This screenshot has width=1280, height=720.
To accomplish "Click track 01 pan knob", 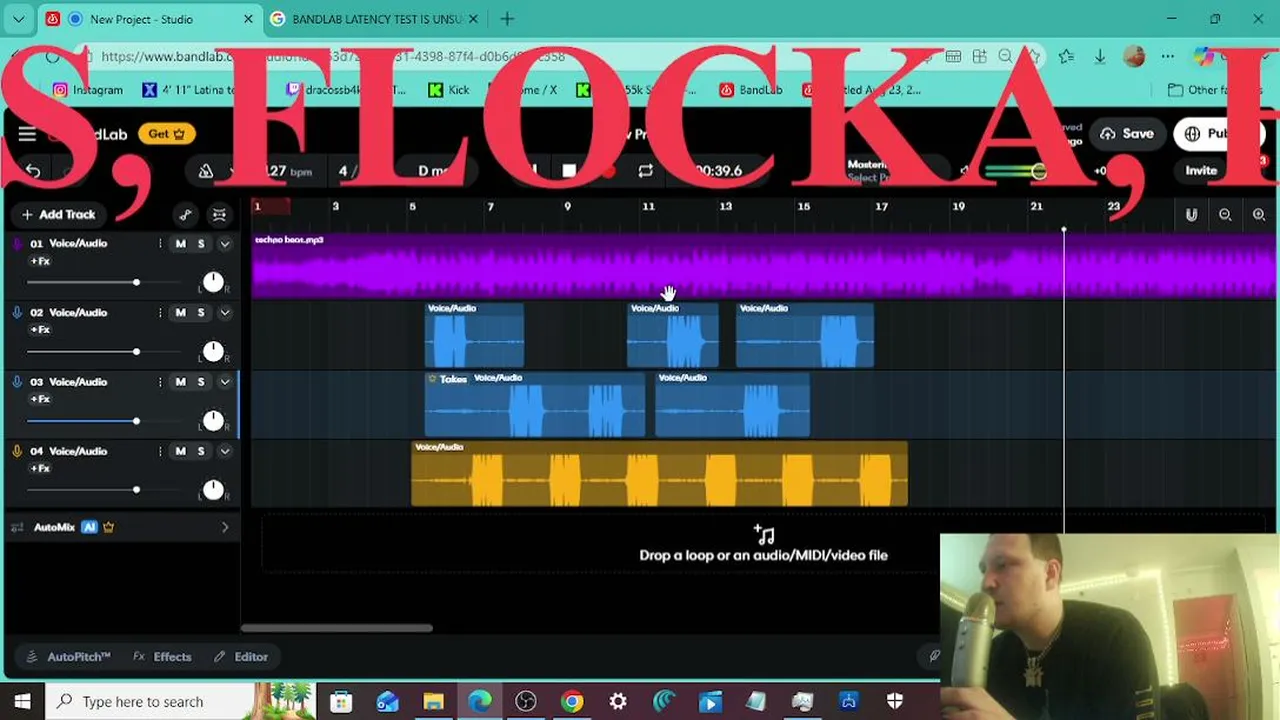I will tap(213, 282).
